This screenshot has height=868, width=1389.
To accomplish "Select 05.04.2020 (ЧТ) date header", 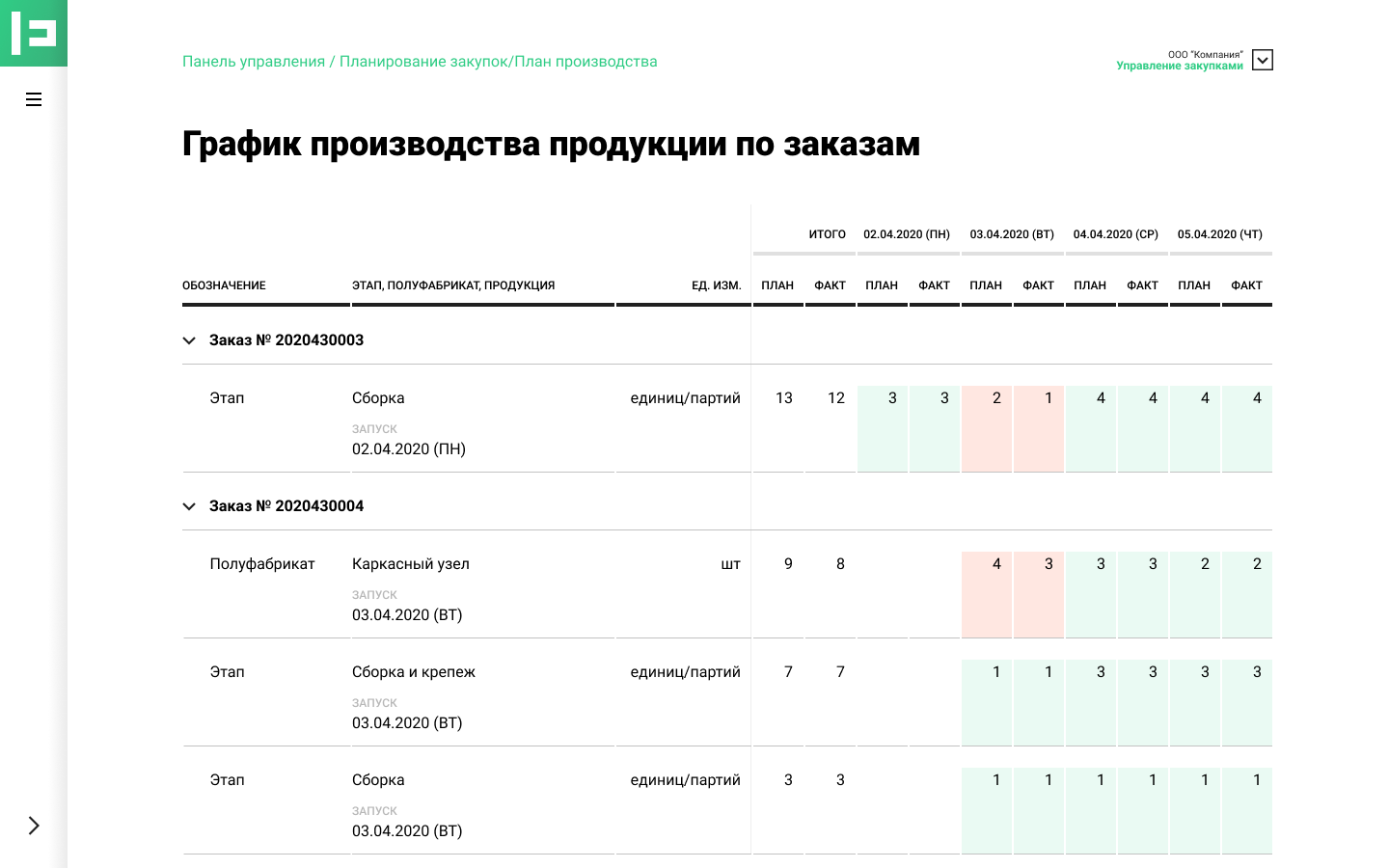I will coord(1220,234).
